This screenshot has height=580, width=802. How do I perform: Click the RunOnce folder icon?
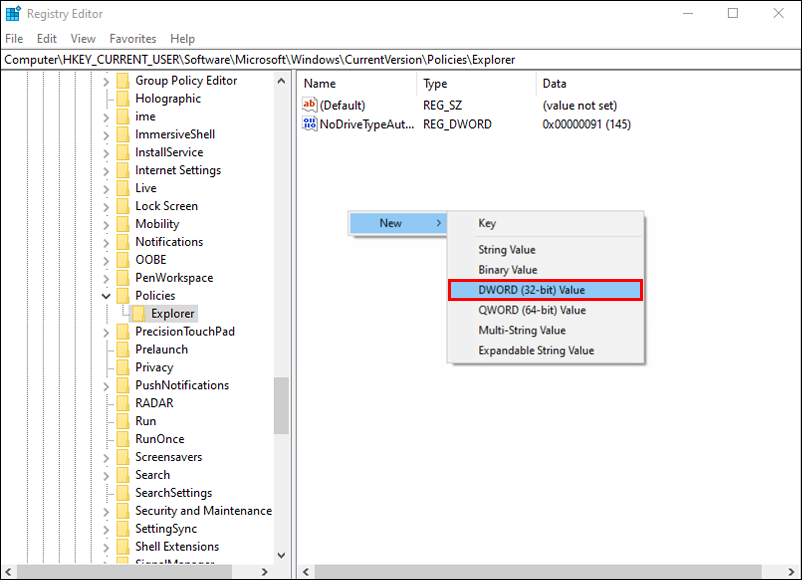click(x=123, y=439)
